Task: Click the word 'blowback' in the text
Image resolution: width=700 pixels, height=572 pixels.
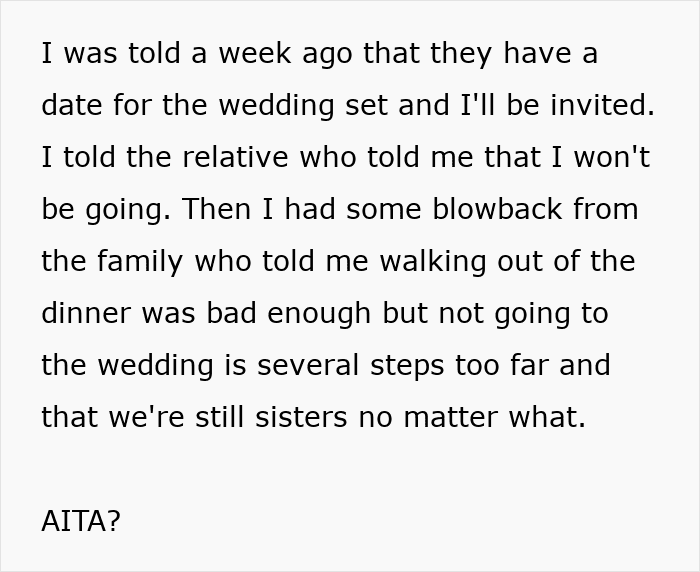Action: pyautogui.click(x=497, y=209)
